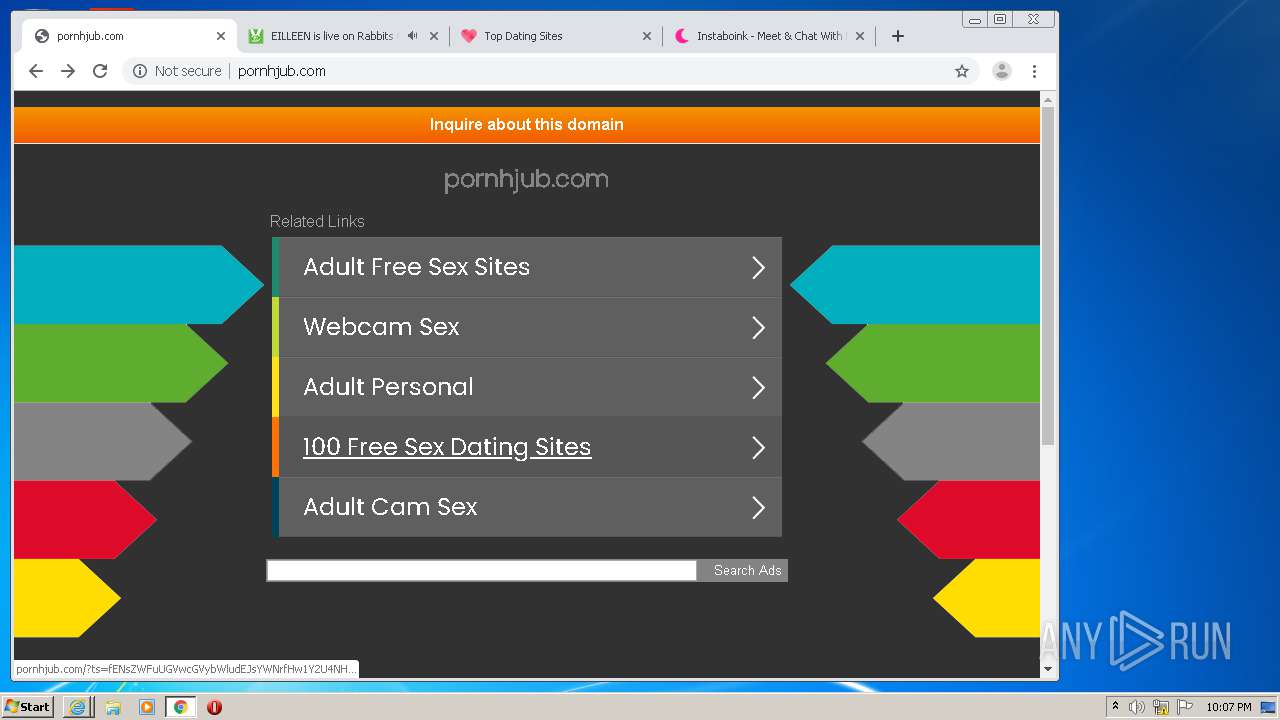Open the Chrome profile avatar
Viewport: 1280px width, 720px height.
[1001, 71]
